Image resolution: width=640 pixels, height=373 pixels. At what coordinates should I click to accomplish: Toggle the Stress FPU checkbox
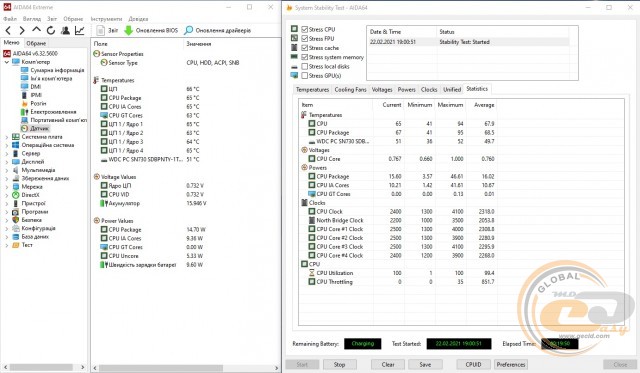[304, 38]
